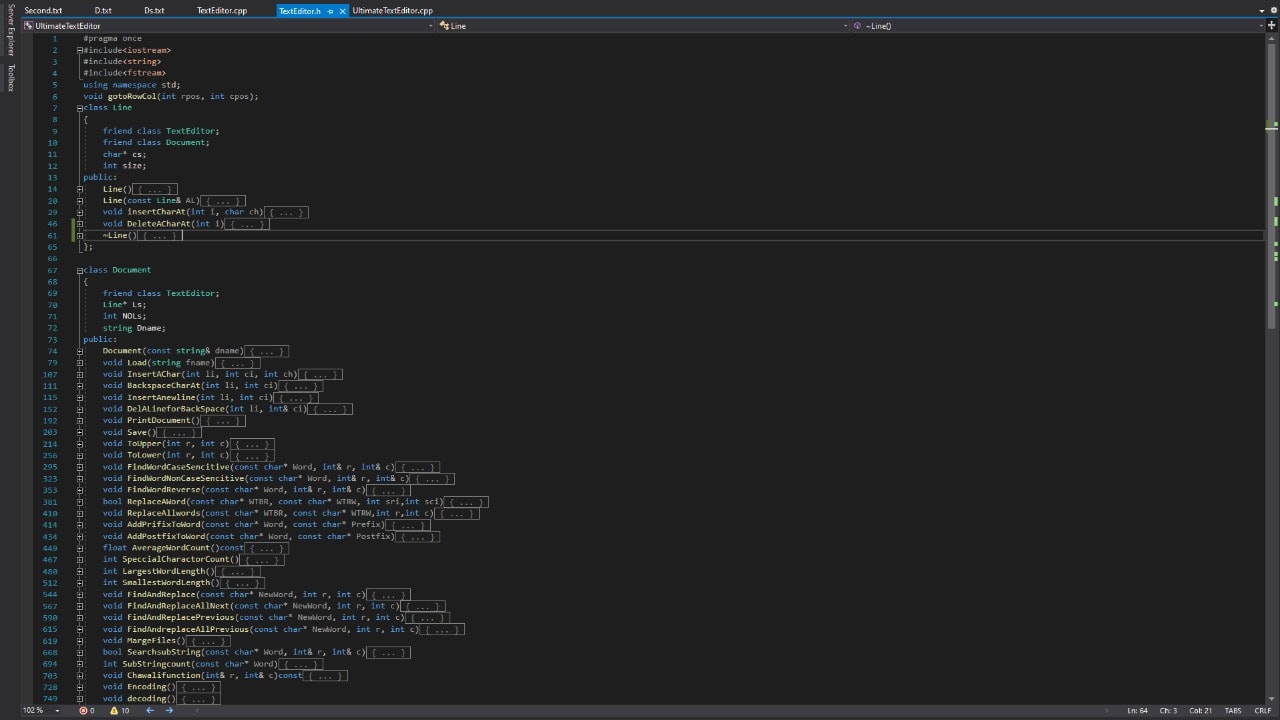This screenshot has height=720, width=1280.
Task: Switch to UltimateTextEditor.cpp tab
Action: pyautogui.click(x=393, y=11)
